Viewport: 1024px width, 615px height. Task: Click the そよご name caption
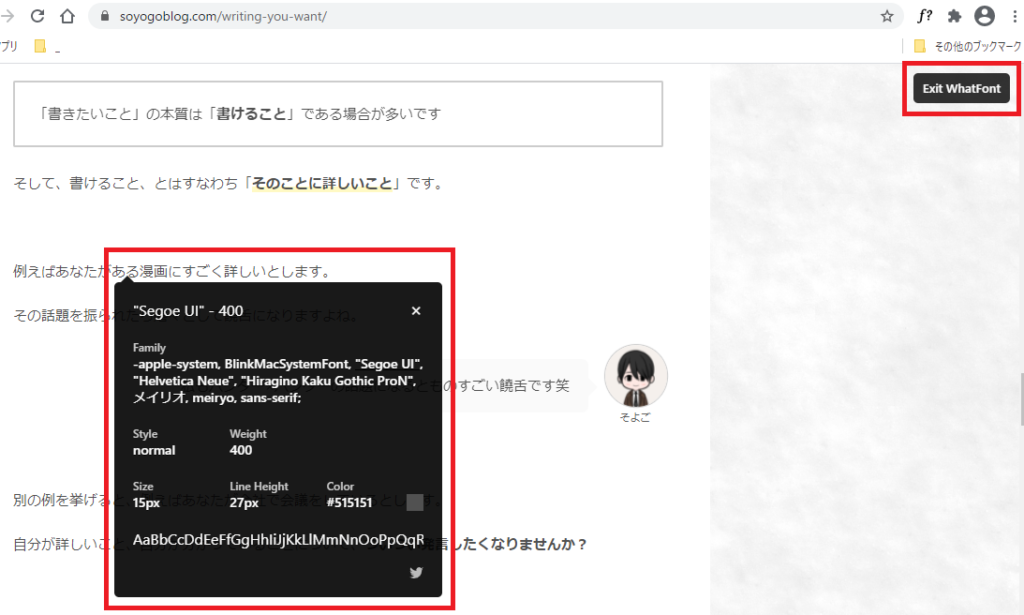click(x=635, y=418)
